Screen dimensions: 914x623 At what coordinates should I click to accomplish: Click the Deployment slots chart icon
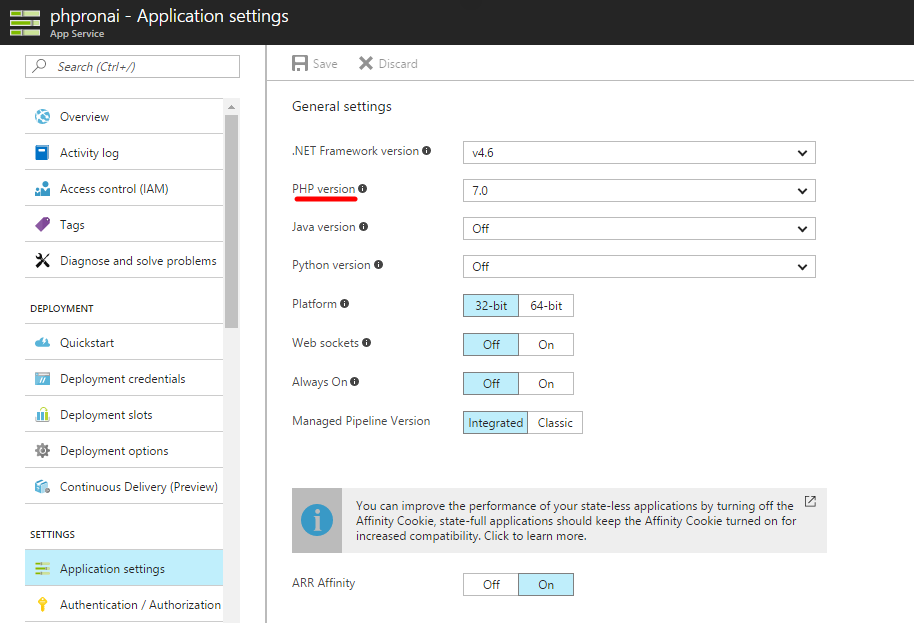(43, 414)
